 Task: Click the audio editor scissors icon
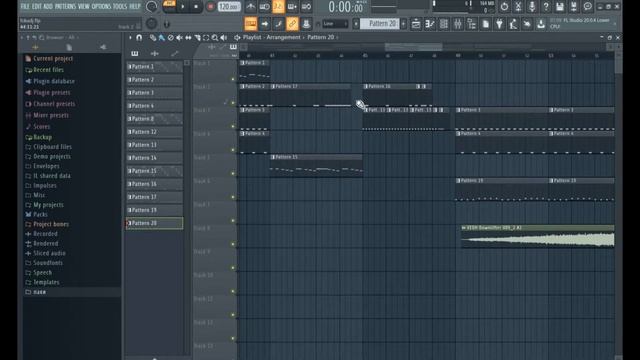click(518, 7)
